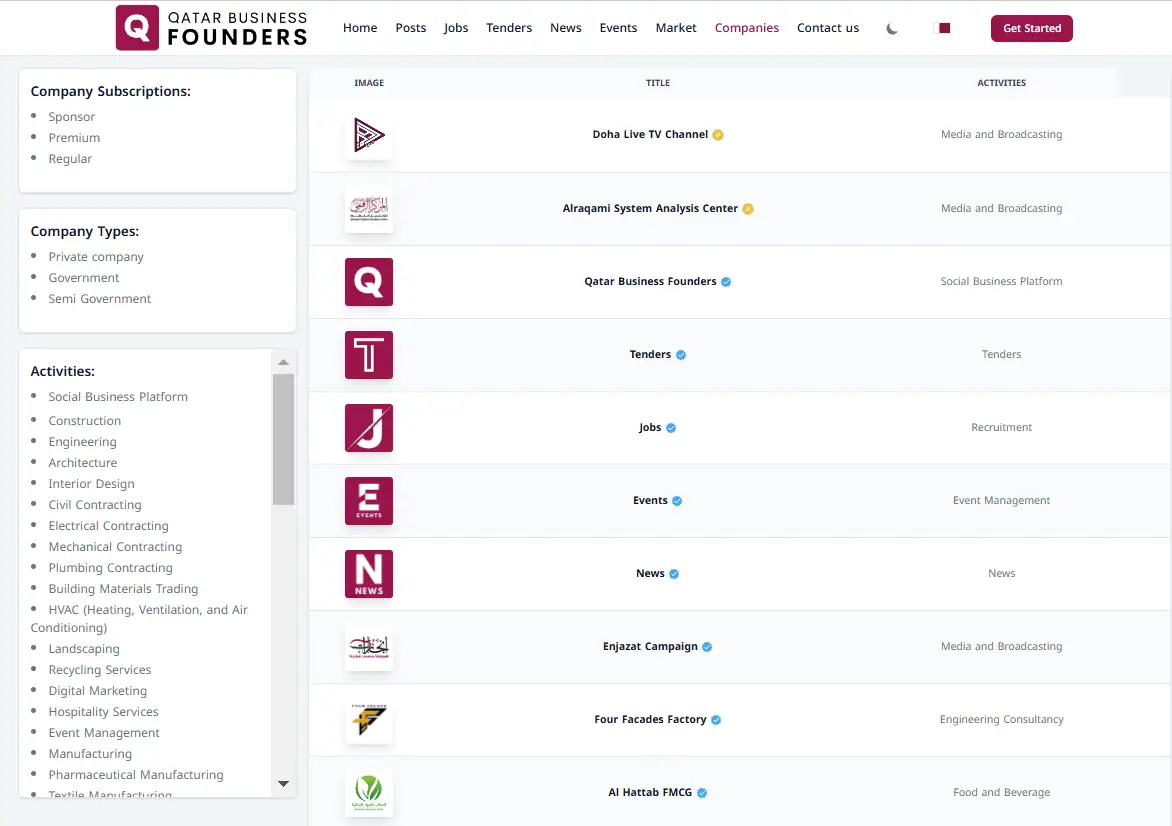Open the Tenders company T logo

(x=368, y=355)
